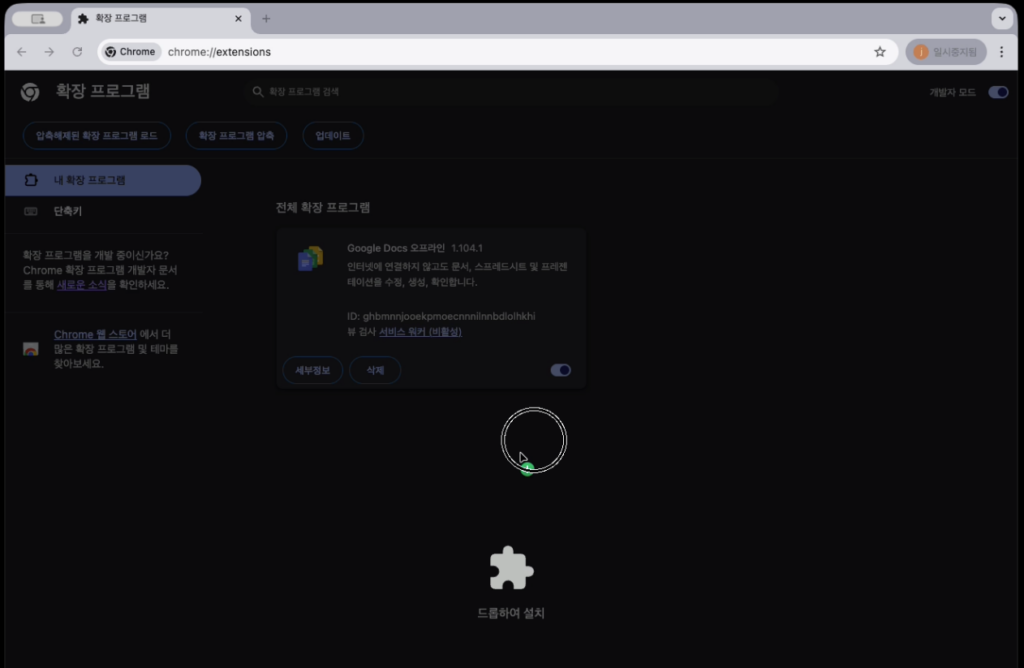Screen dimensions: 1024x668
Task: Expand the tab search dropdown arrow
Action: [1001, 19]
